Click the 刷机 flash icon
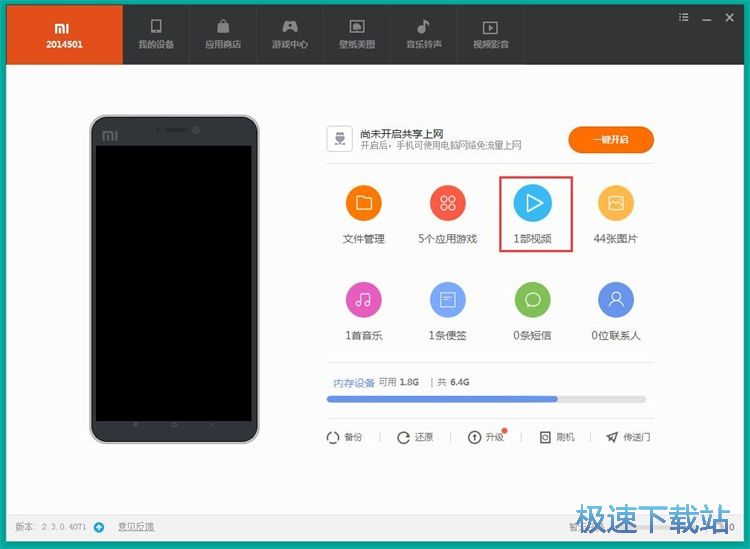 point(545,437)
